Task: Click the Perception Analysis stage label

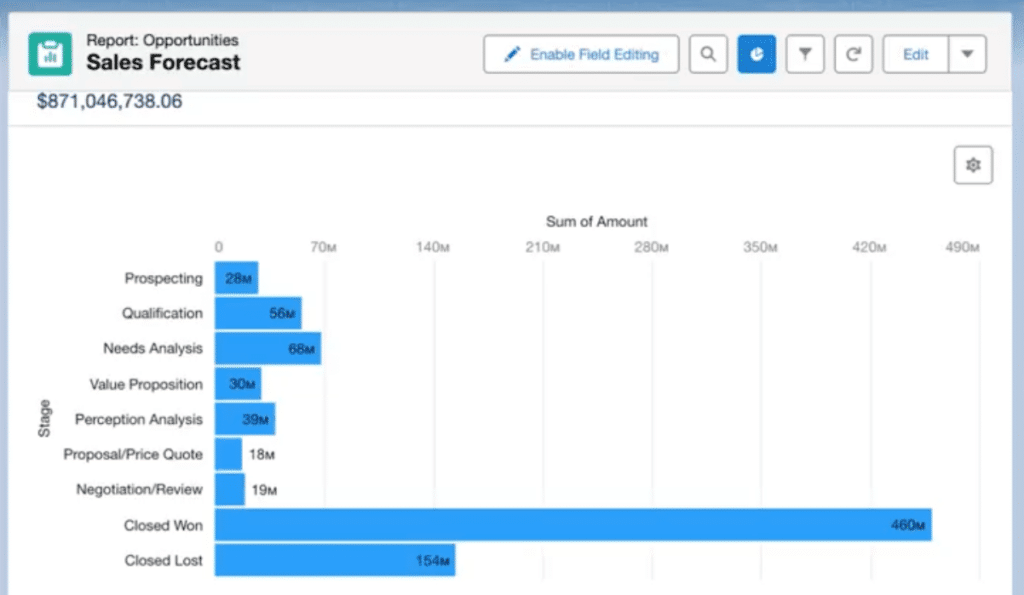Action: [x=138, y=419]
